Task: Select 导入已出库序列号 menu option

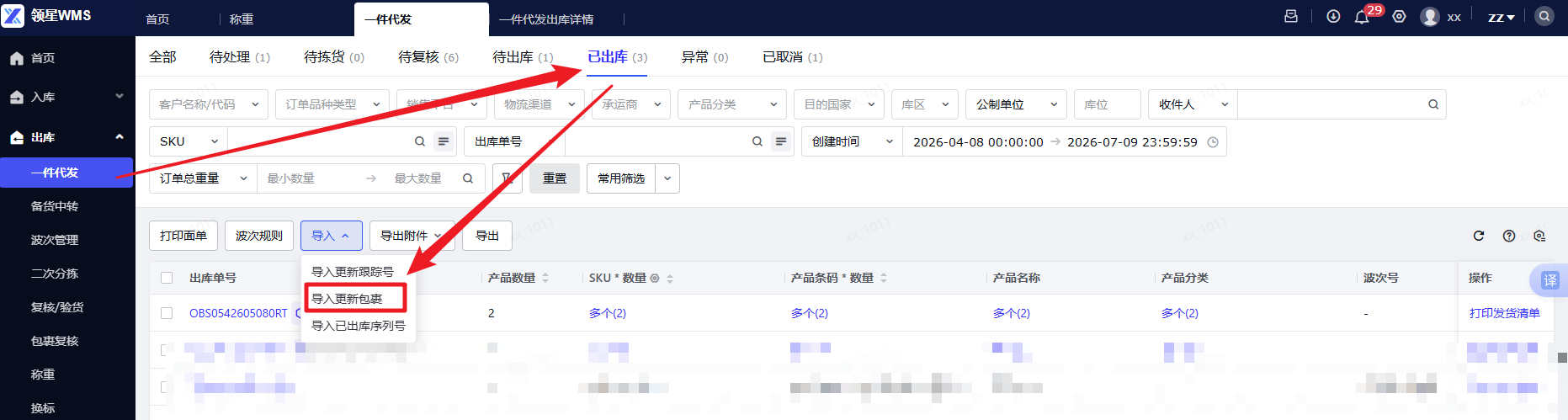Action: (359, 326)
